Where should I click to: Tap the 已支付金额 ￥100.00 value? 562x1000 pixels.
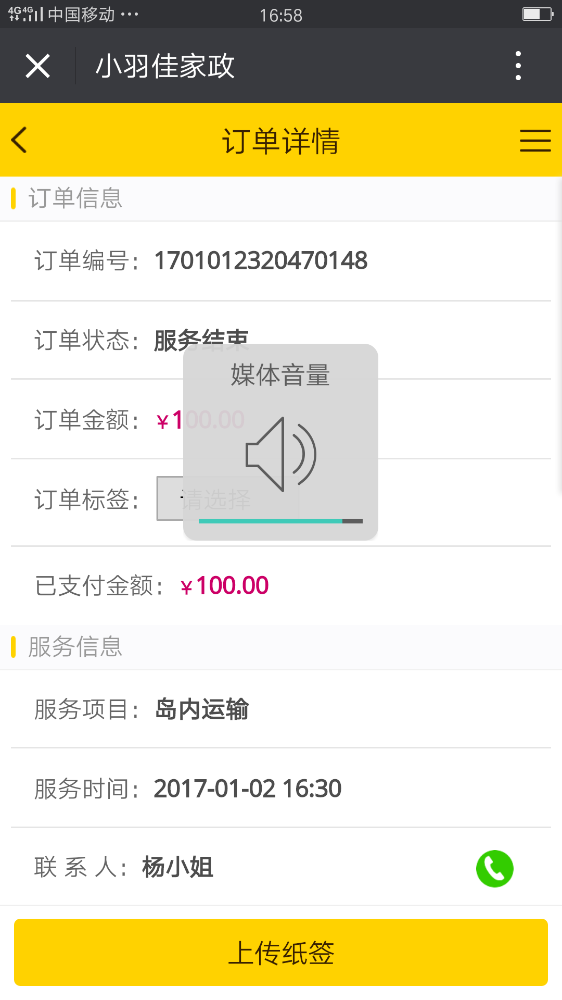click(x=225, y=585)
